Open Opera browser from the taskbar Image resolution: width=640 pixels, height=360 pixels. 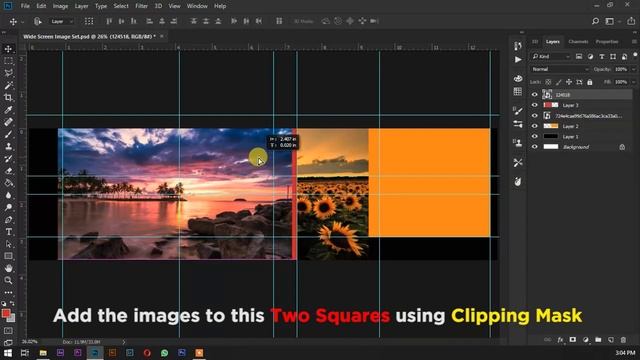[147, 353]
